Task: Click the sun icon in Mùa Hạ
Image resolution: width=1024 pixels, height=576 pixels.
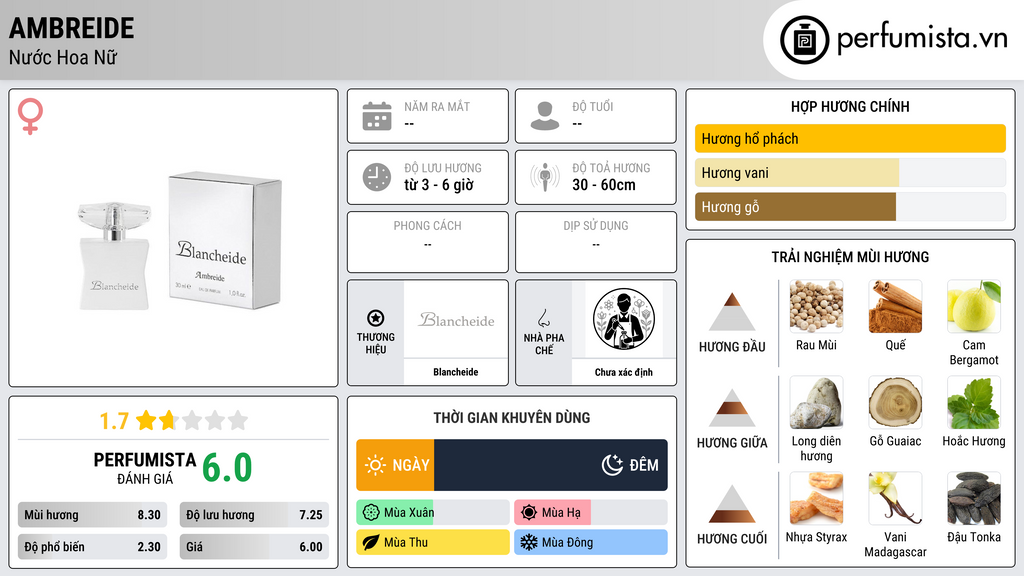Action: click(x=529, y=513)
